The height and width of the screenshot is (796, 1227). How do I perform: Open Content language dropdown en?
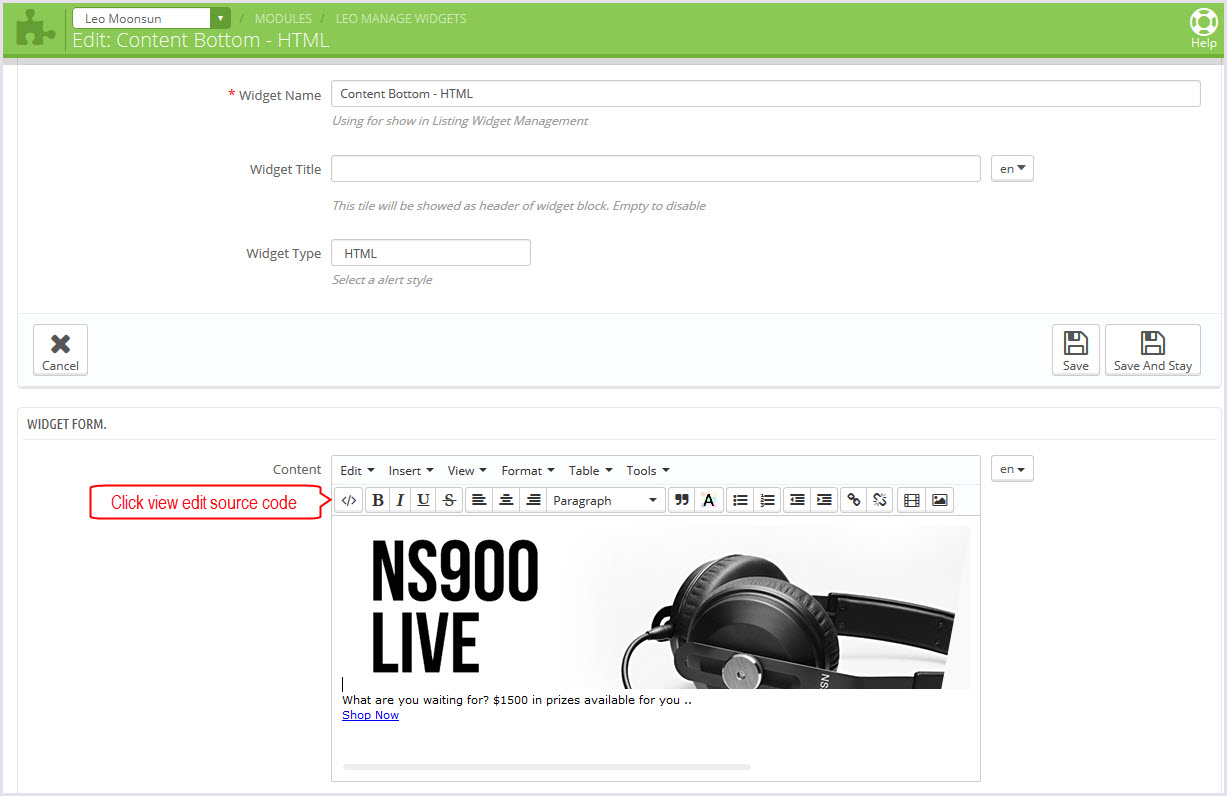pyautogui.click(x=1012, y=469)
